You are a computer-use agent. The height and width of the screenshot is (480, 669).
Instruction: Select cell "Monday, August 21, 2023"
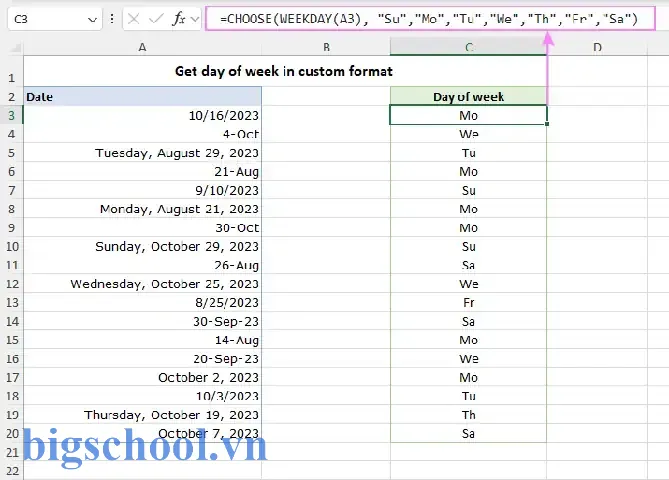tap(143, 209)
